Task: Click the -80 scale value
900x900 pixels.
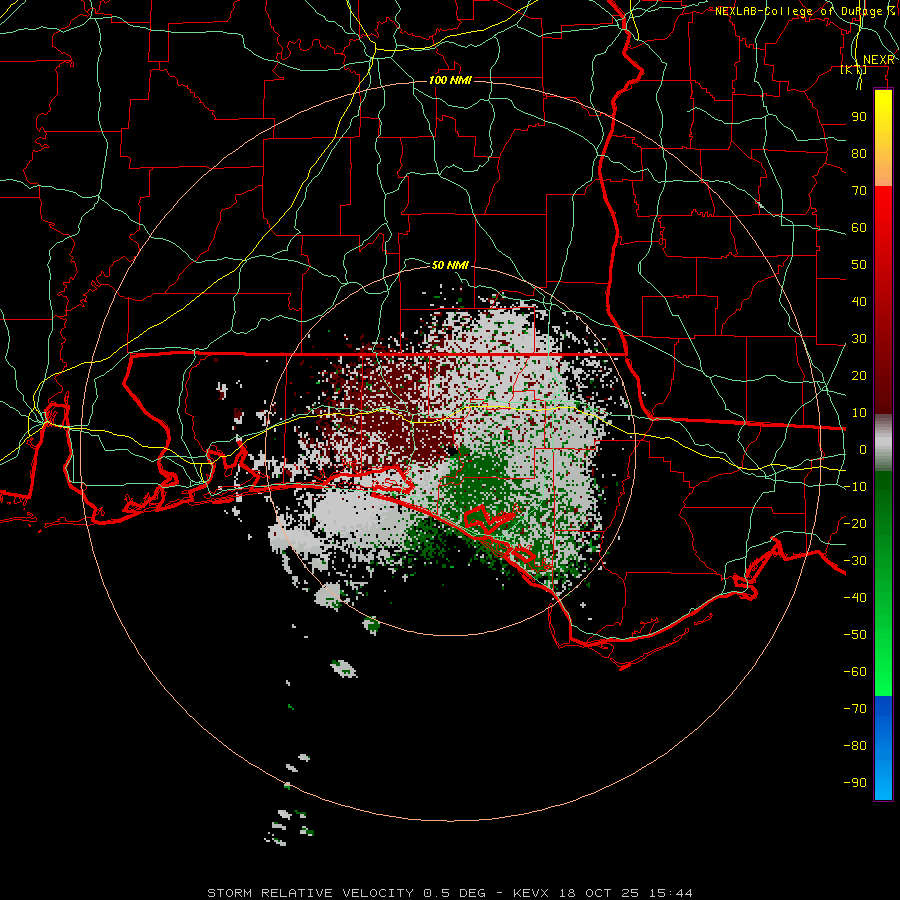Action: point(855,746)
